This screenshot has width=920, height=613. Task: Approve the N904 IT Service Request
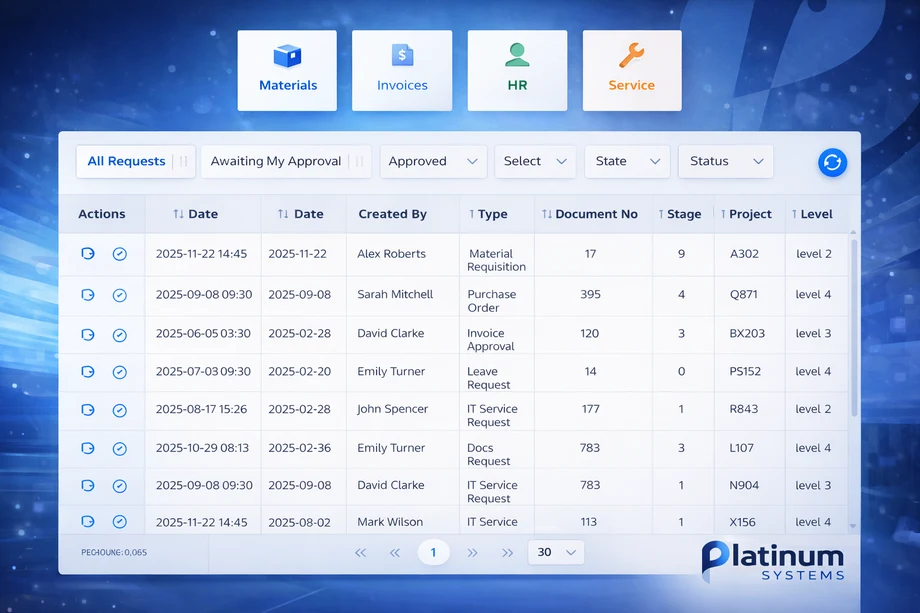[120, 486]
